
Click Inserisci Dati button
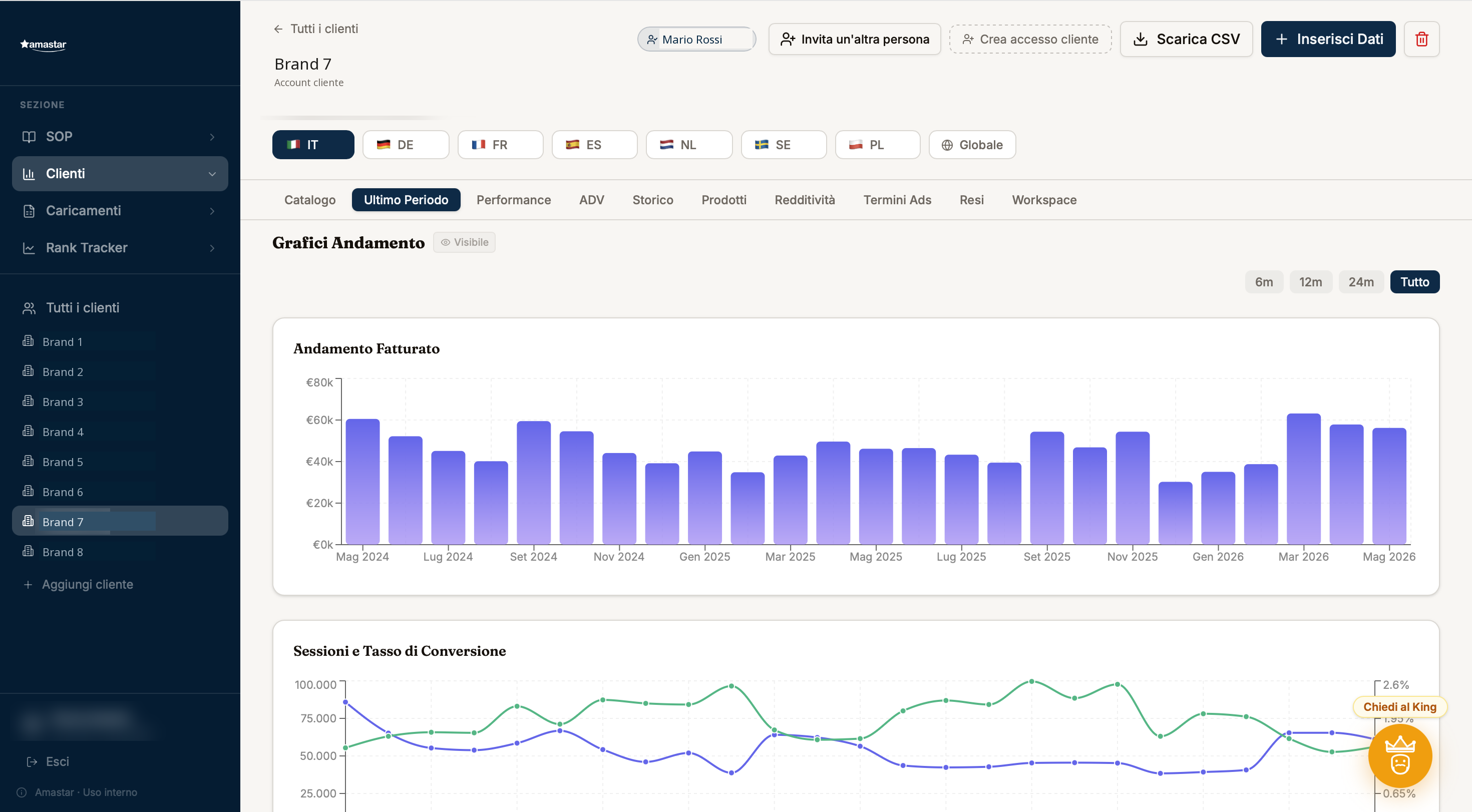1328,39
